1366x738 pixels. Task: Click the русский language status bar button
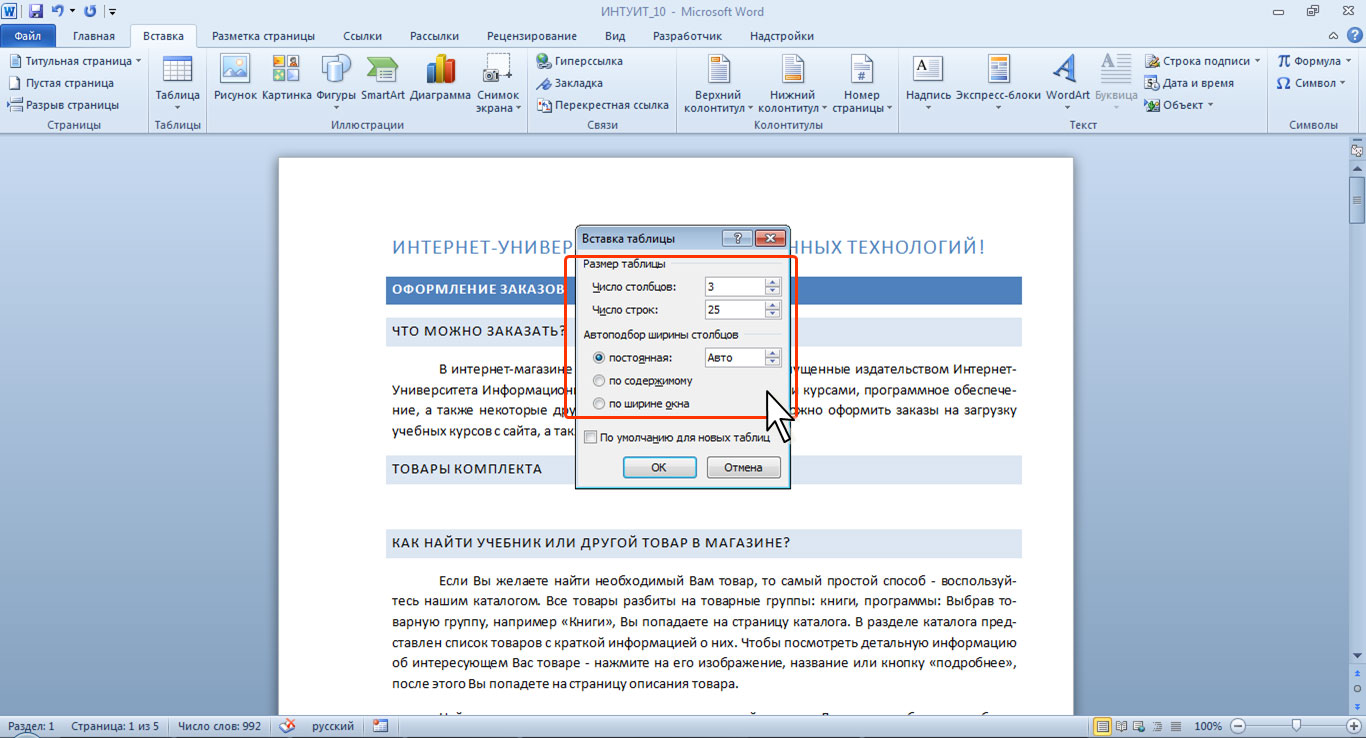tap(332, 726)
